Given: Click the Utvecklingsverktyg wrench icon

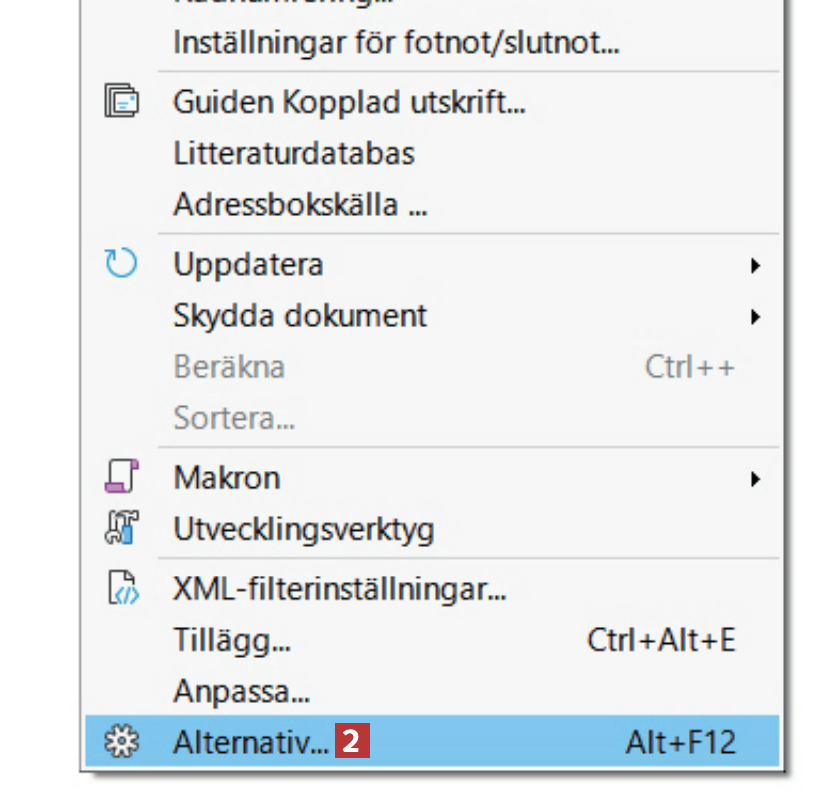Looking at the screenshot, I should coord(122,527).
